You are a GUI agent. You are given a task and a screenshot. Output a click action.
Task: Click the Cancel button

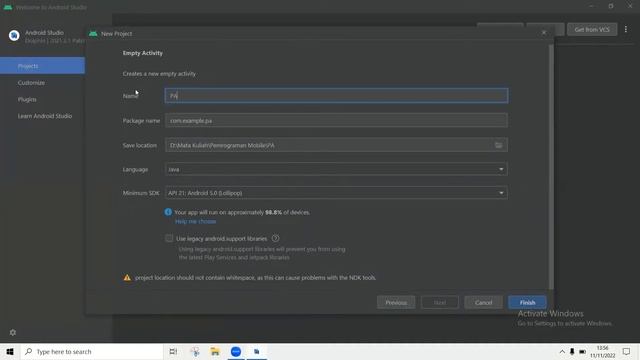[x=483, y=302]
